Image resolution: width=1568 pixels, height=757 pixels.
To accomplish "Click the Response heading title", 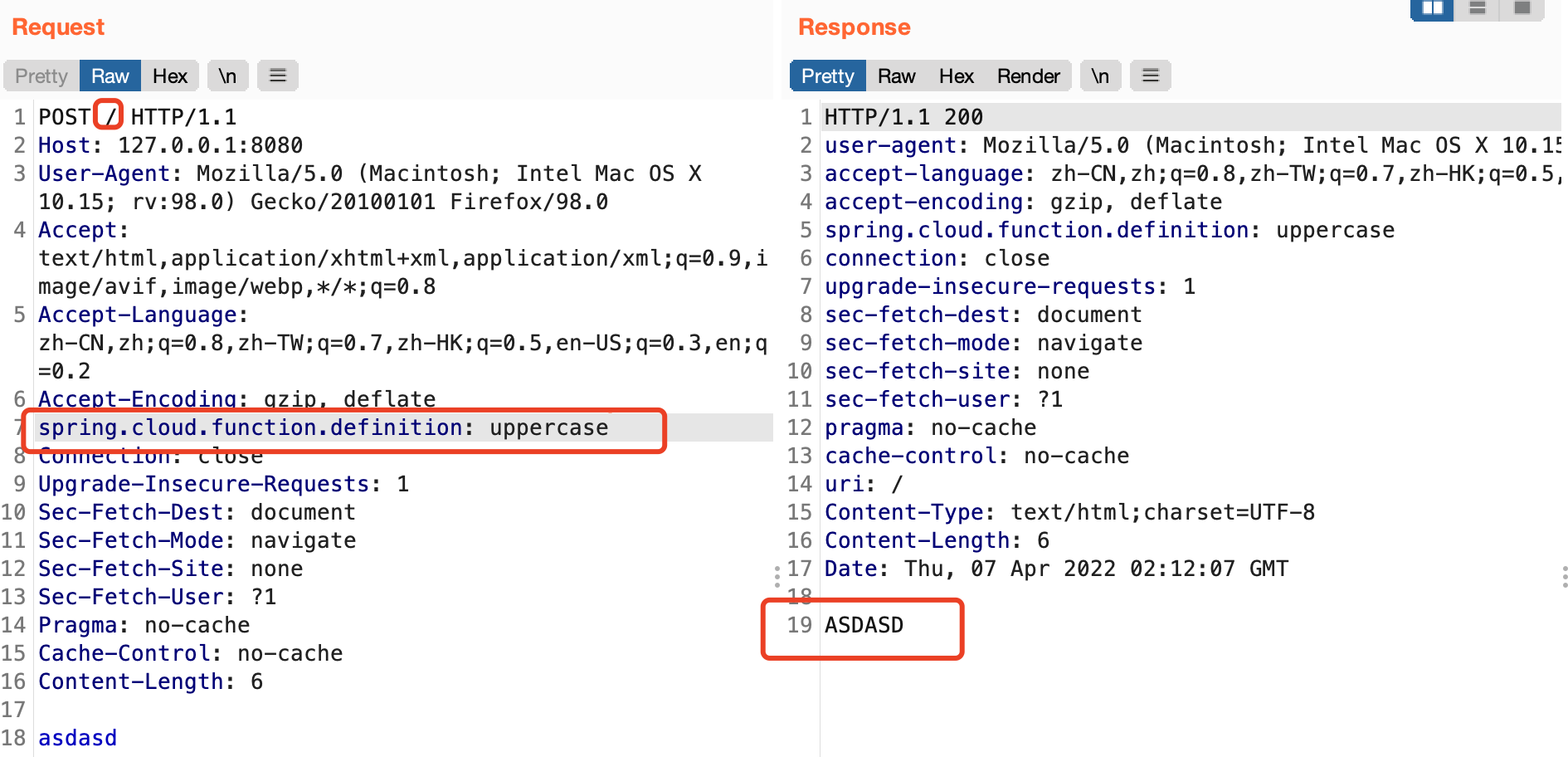I will 855,27.
